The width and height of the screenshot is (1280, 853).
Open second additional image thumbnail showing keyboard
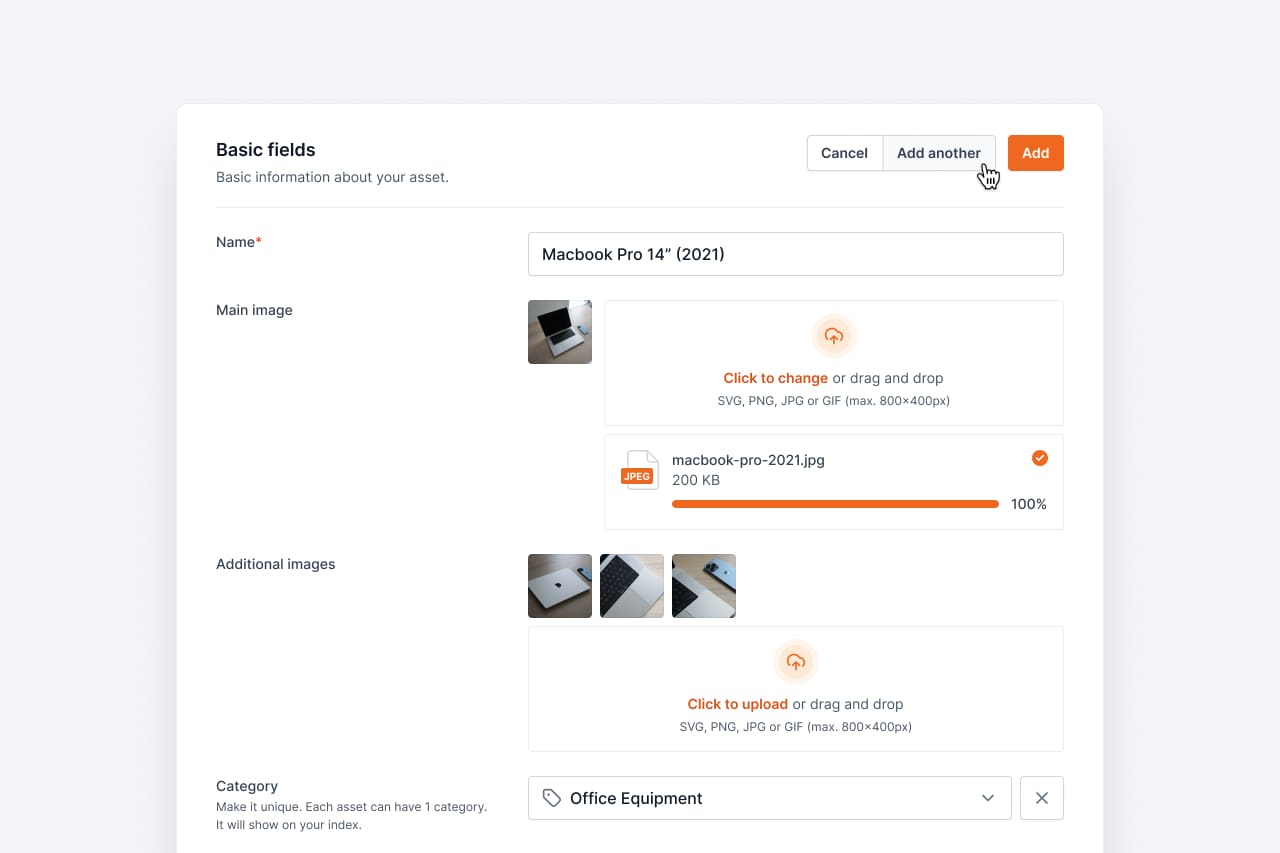(x=631, y=586)
